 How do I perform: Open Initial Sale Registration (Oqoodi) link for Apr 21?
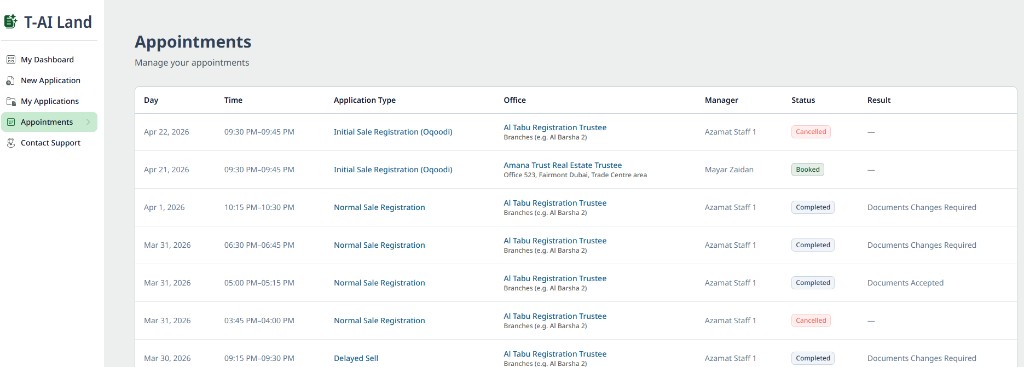[x=392, y=170]
